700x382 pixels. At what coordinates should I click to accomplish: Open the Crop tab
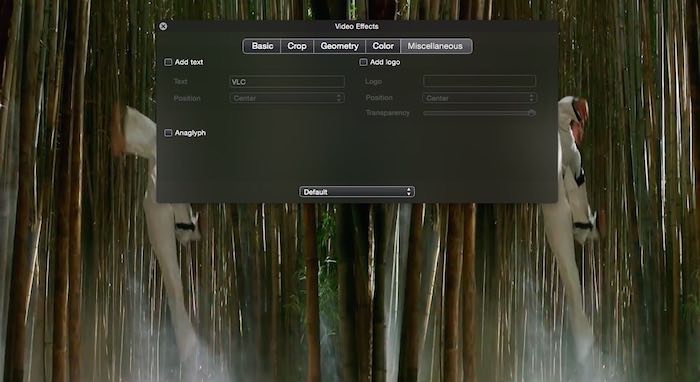coord(297,46)
